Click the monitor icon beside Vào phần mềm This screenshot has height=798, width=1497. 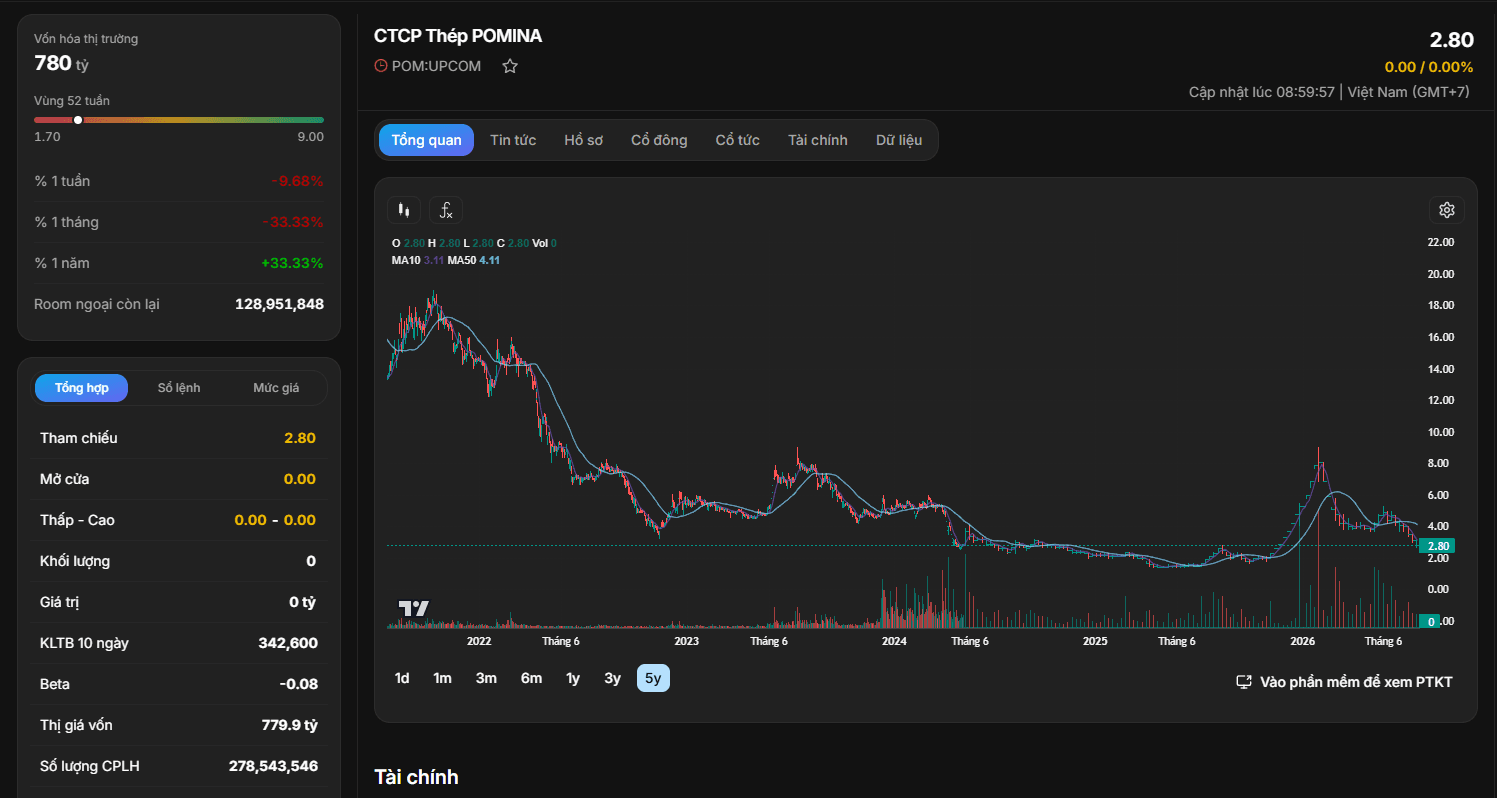tap(1244, 682)
